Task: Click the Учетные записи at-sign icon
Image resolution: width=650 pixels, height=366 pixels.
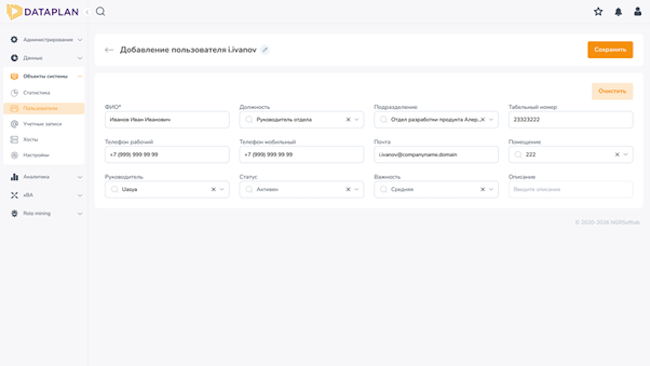Action: (x=14, y=124)
